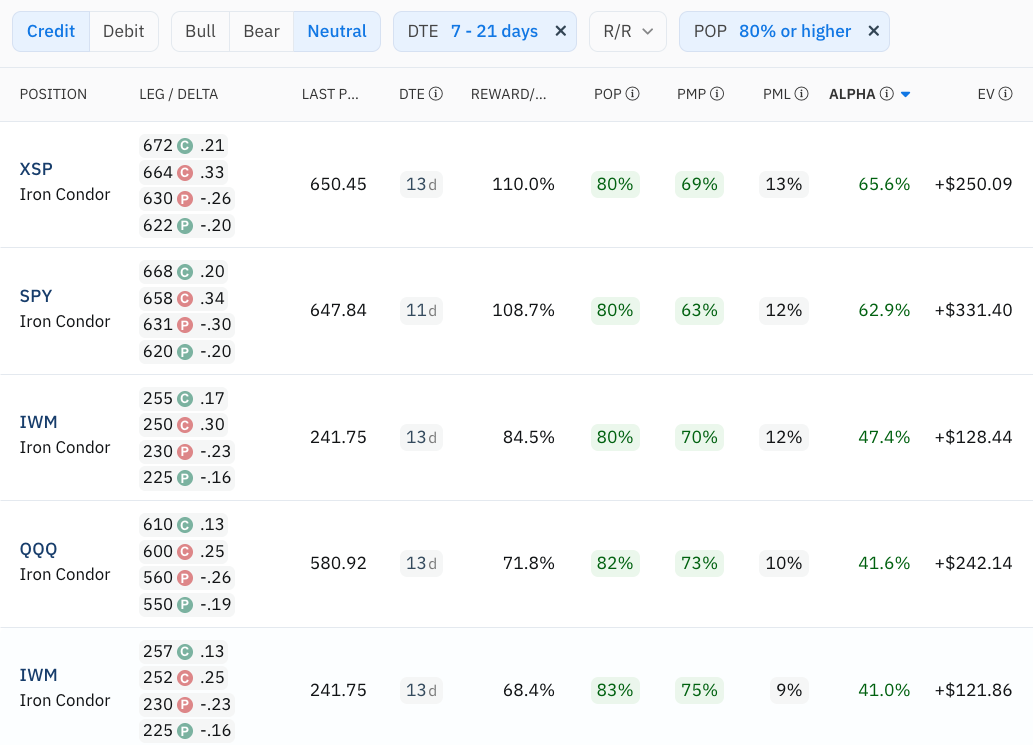Click the 75% PMP badge
The width and height of the screenshot is (1033, 745).
(699, 690)
